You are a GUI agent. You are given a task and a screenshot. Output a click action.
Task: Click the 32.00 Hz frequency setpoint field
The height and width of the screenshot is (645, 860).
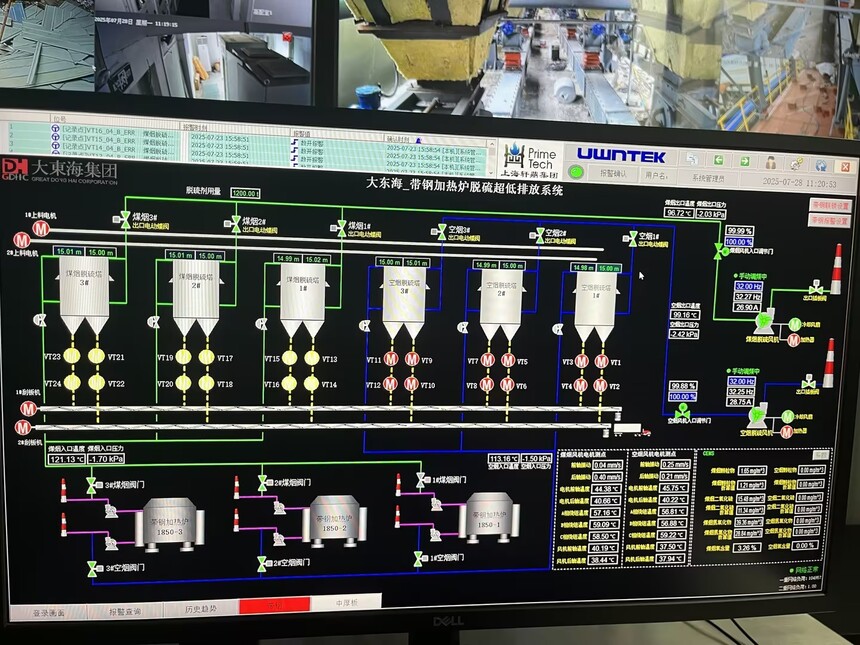[747, 285]
